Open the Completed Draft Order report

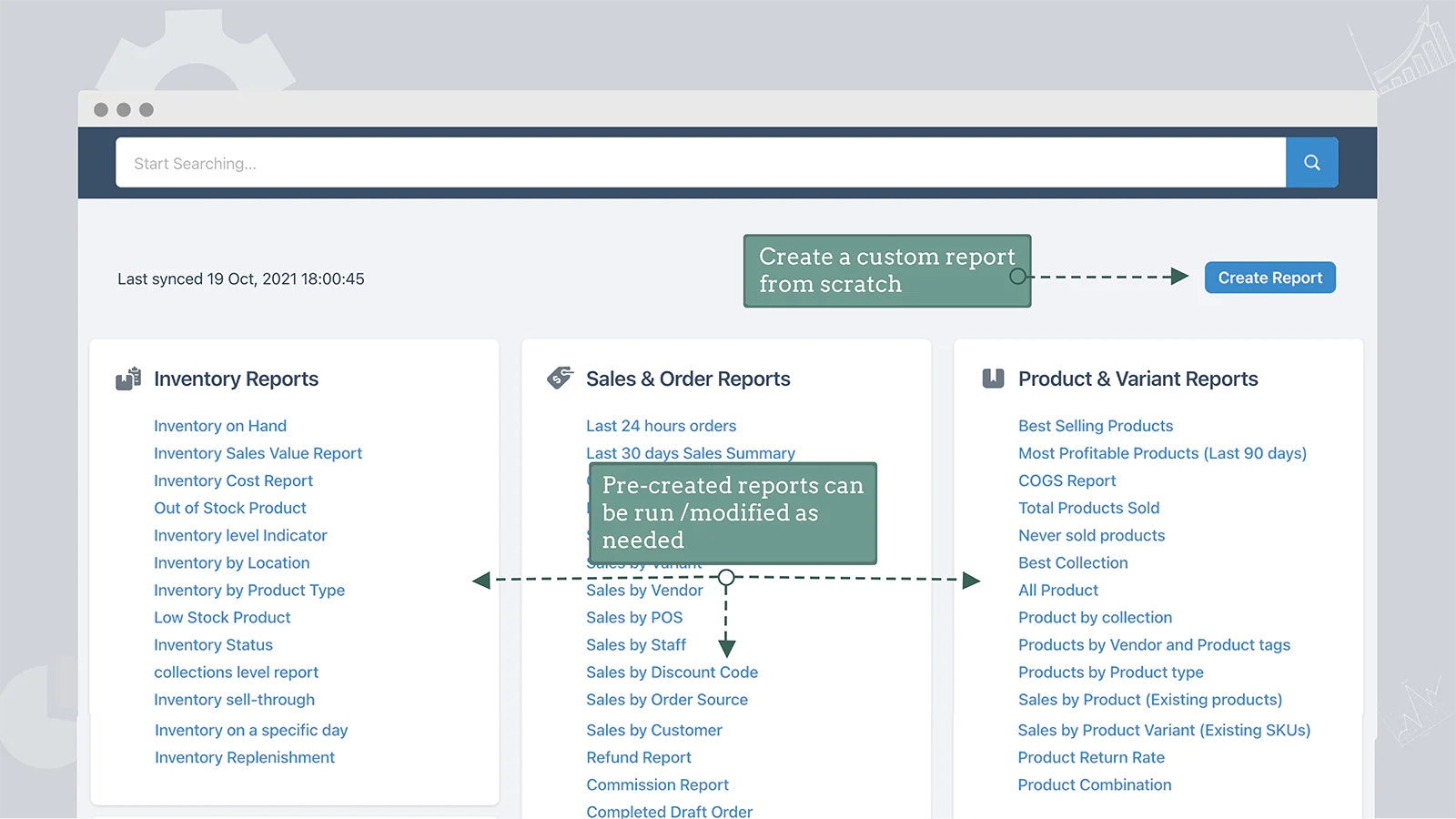(x=669, y=810)
